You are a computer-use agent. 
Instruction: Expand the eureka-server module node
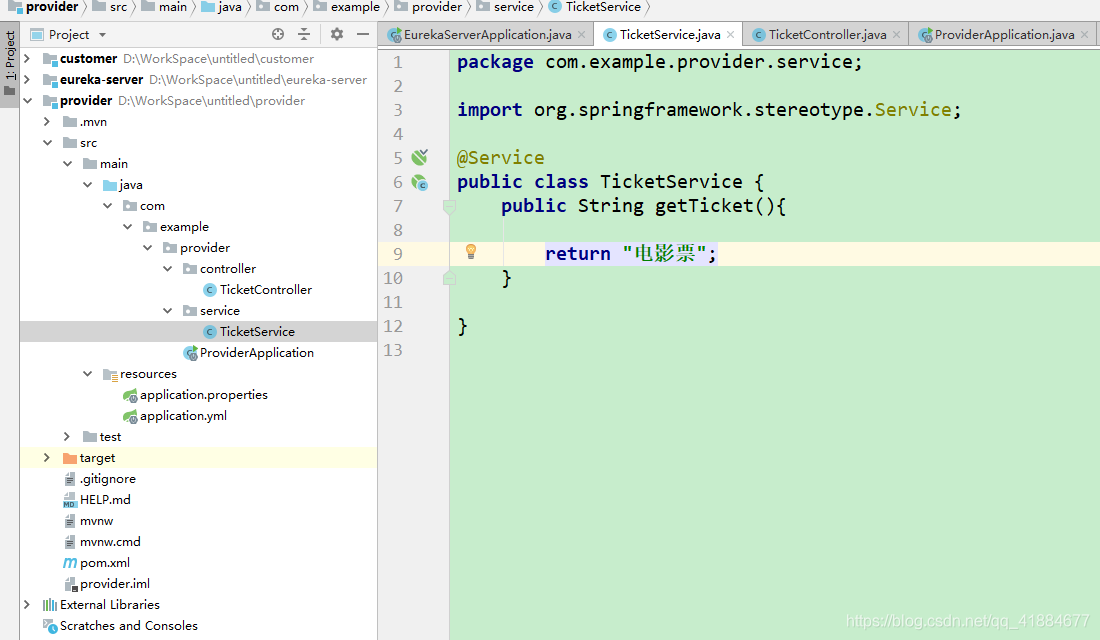click(27, 80)
